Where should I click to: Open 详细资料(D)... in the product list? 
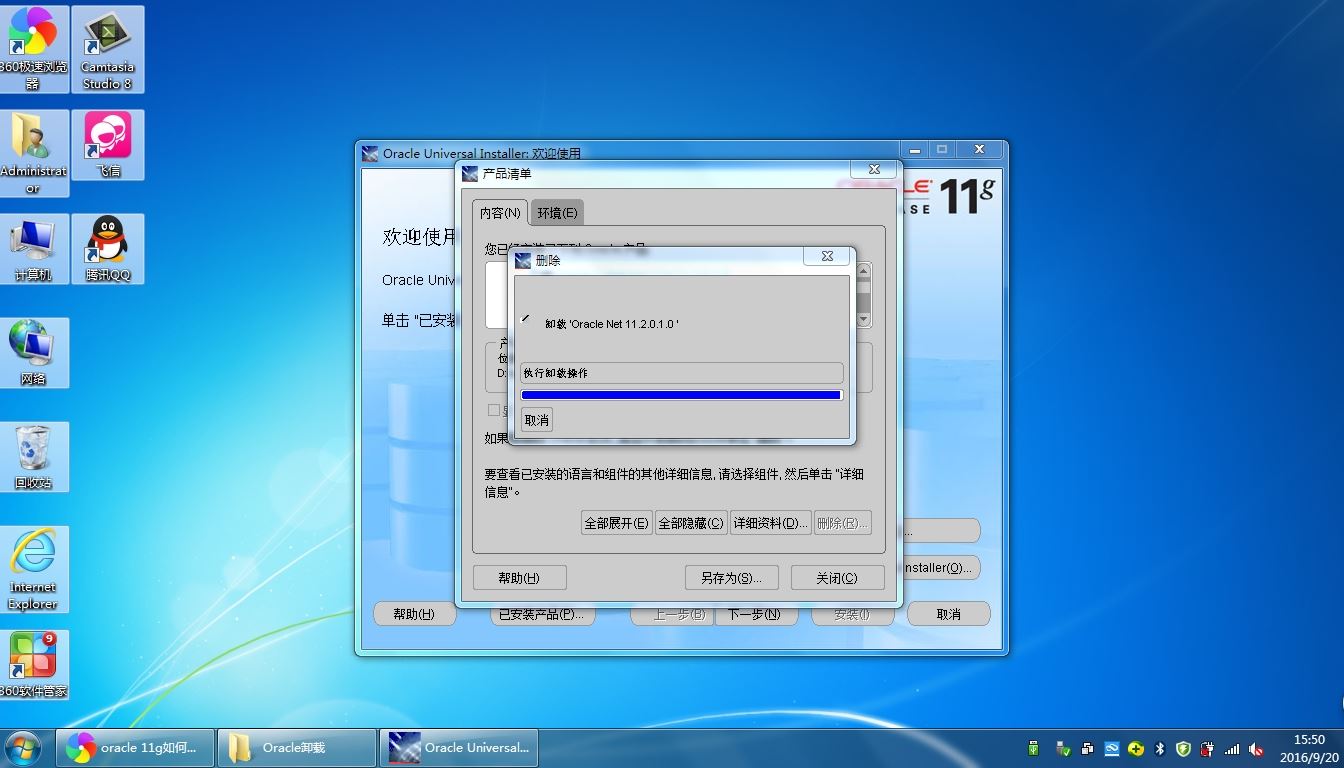tap(770, 523)
